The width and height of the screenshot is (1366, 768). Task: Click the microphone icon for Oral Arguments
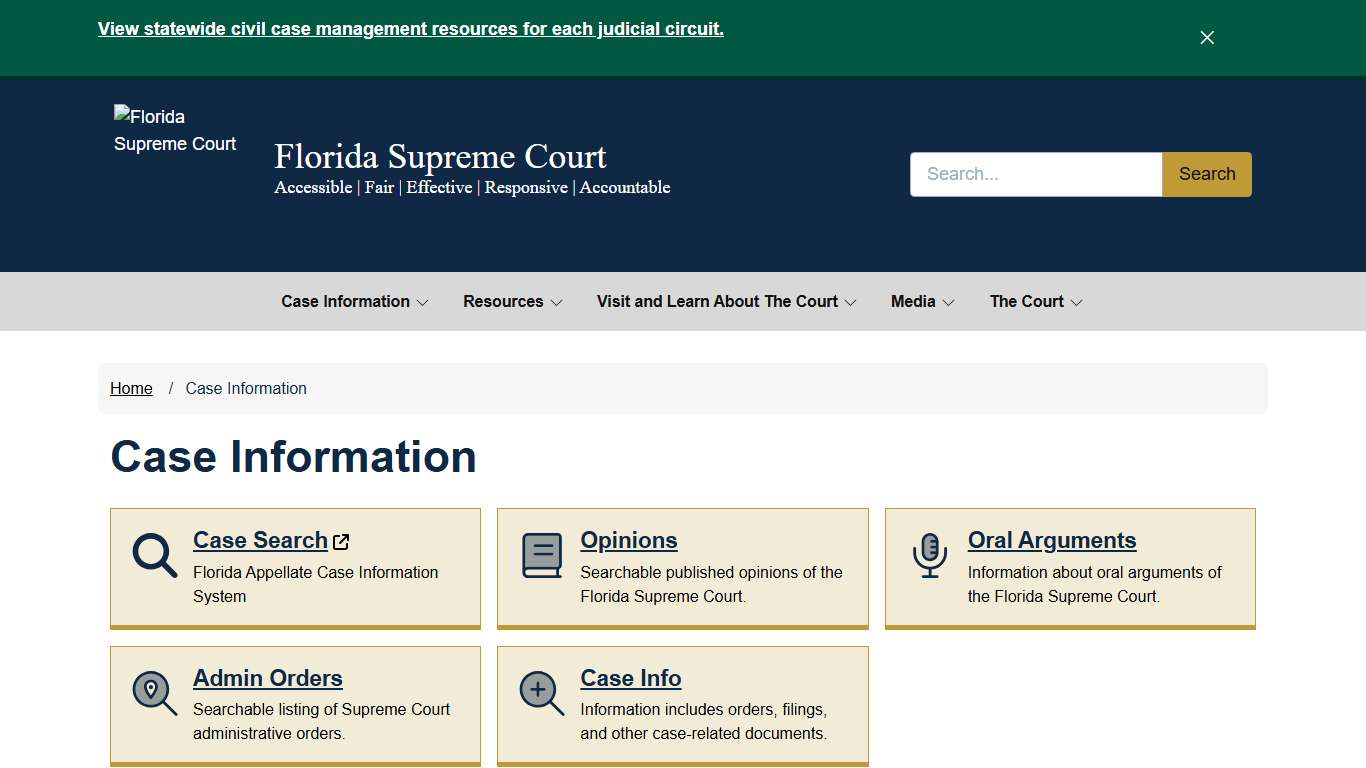[928, 553]
